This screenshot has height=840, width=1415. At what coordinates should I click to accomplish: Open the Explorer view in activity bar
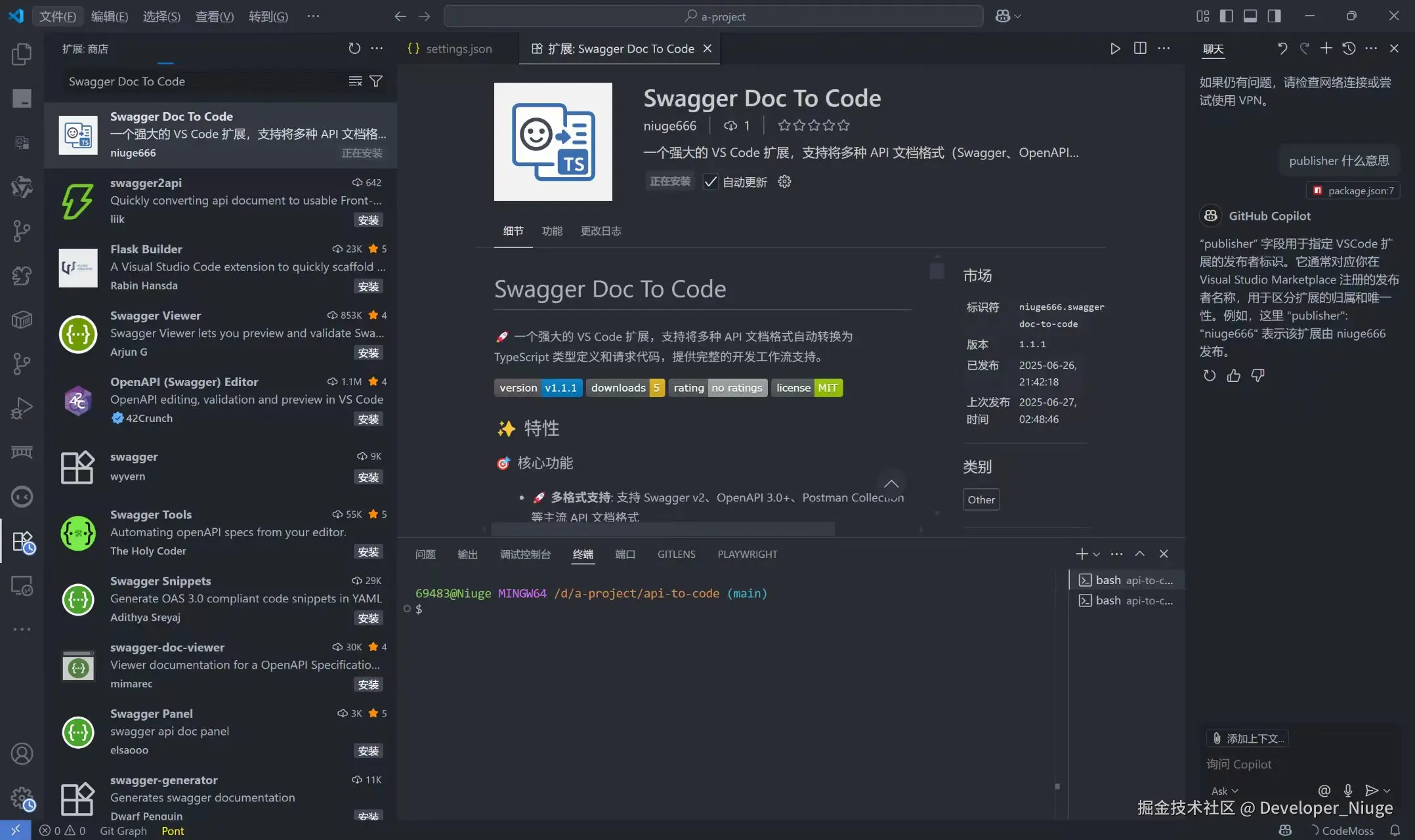click(22, 54)
